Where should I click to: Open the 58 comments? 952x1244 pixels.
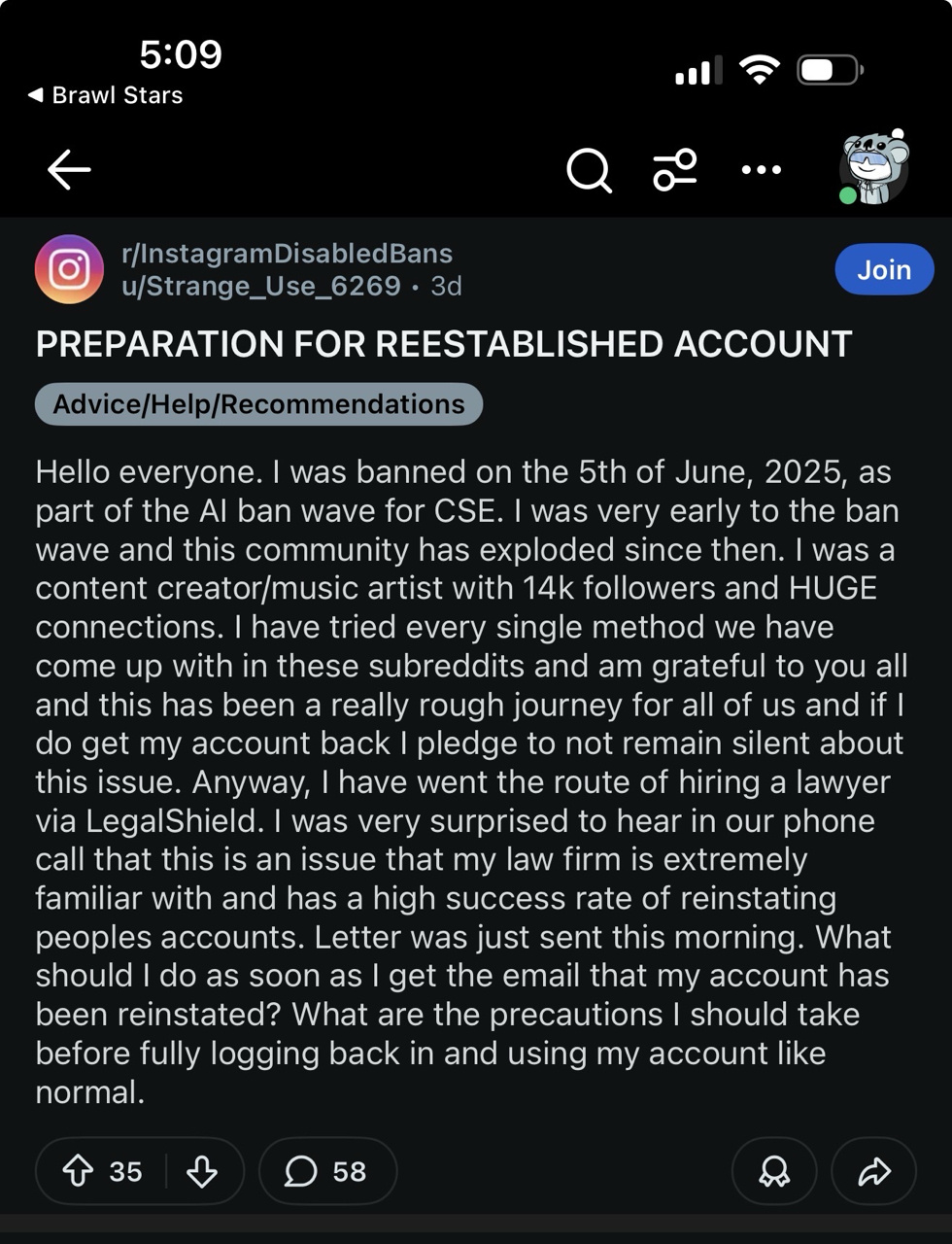pos(327,1171)
